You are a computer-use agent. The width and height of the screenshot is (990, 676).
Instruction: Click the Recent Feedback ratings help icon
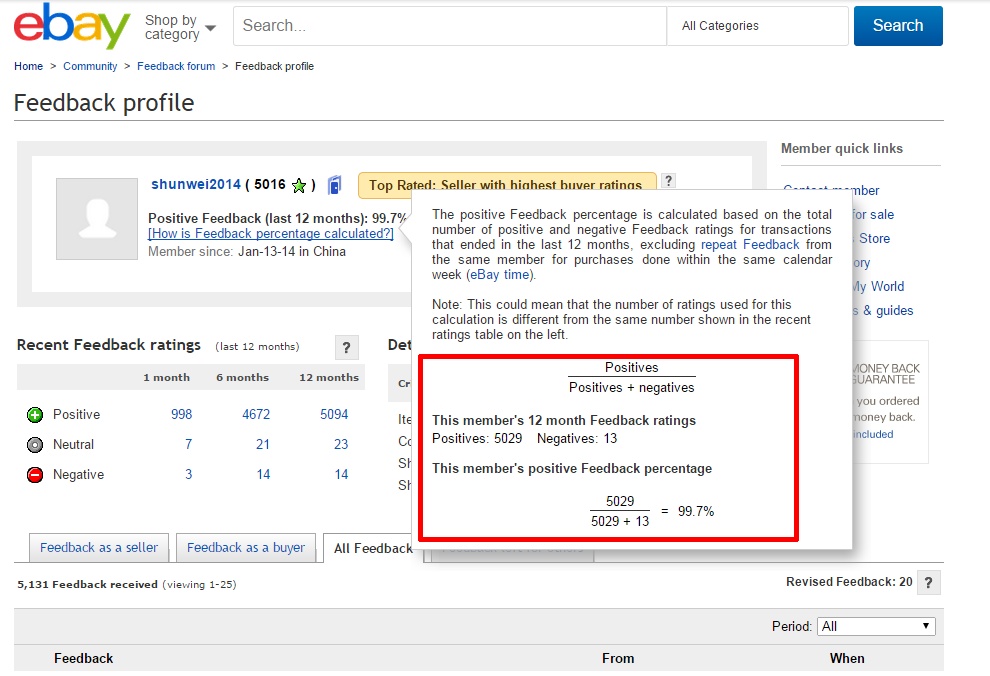tap(345, 347)
